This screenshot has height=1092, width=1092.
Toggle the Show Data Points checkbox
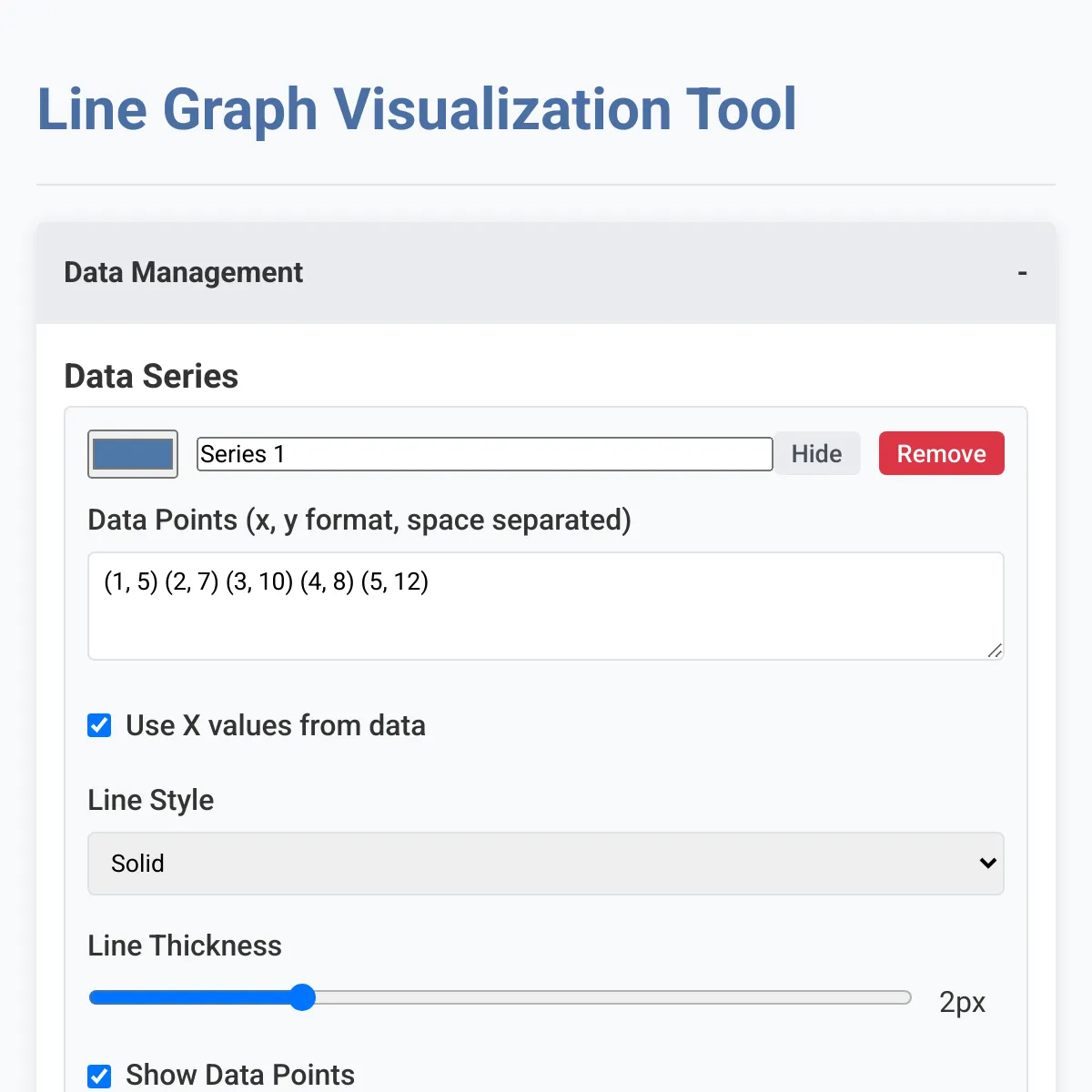tap(99, 1077)
